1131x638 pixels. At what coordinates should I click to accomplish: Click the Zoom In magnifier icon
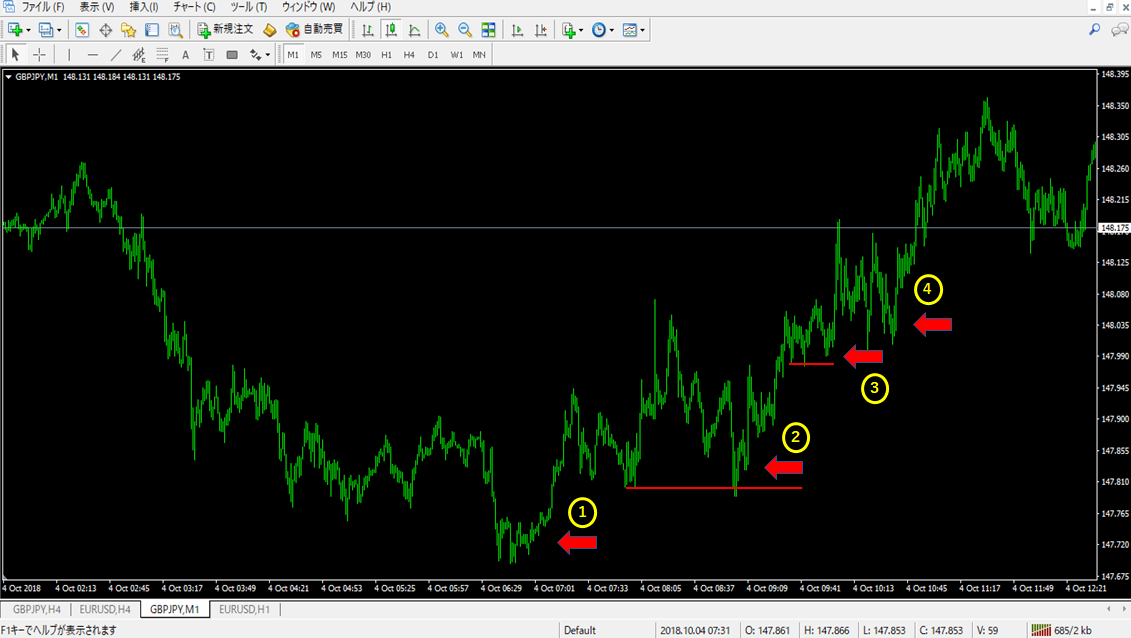pos(441,30)
